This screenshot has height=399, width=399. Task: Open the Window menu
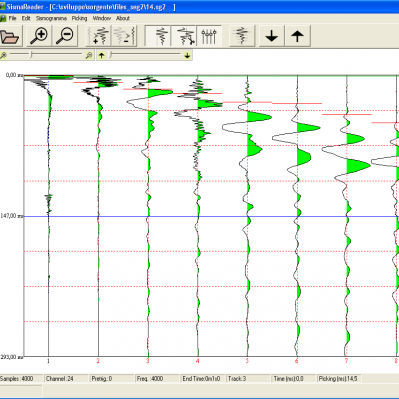point(102,18)
